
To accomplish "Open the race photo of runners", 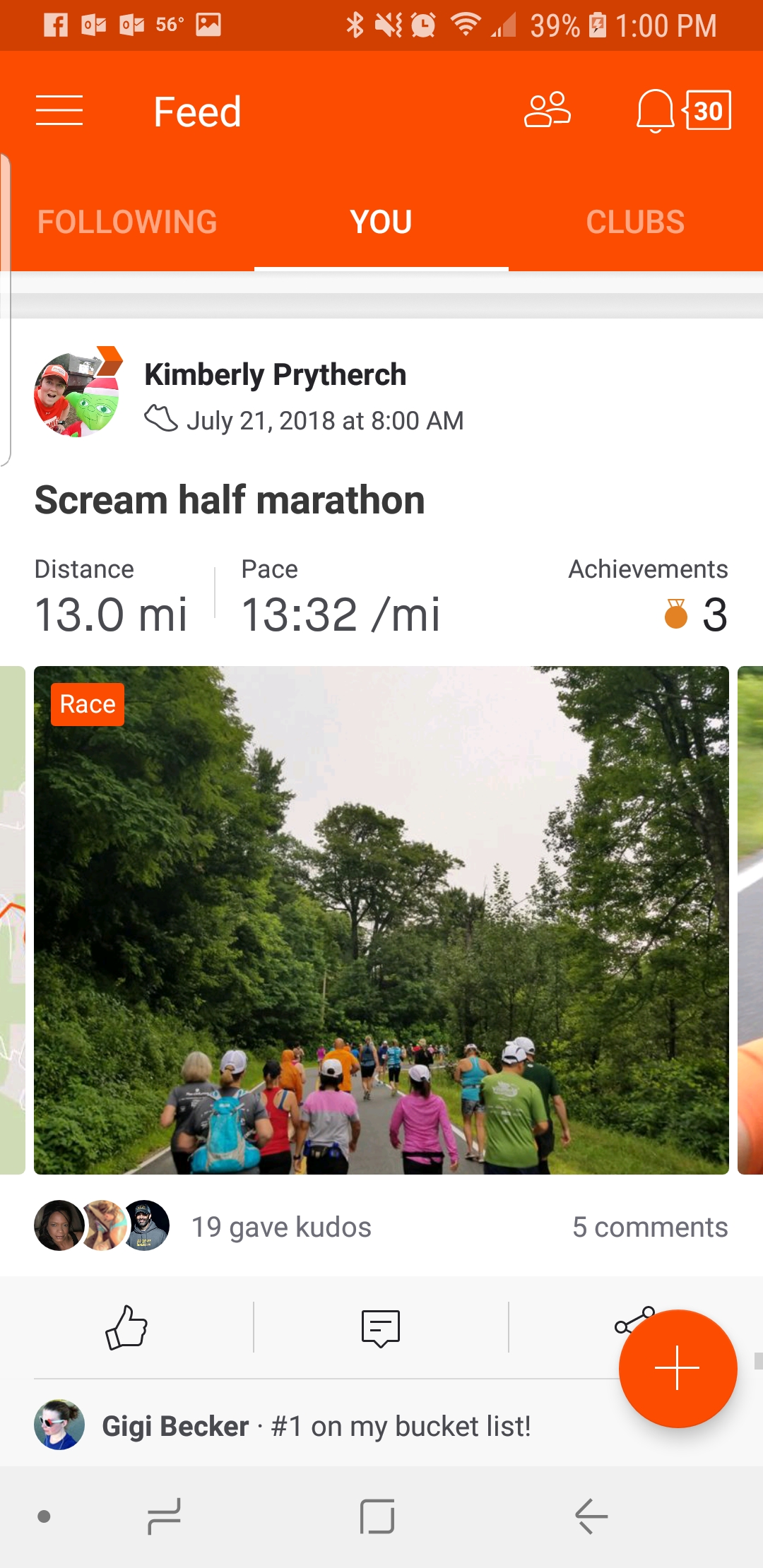I will [381, 920].
